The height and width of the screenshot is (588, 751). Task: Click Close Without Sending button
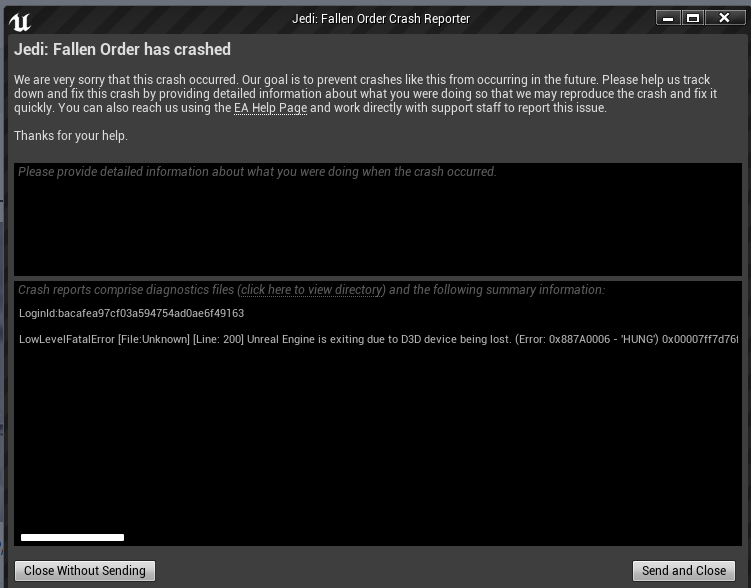pos(85,570)
